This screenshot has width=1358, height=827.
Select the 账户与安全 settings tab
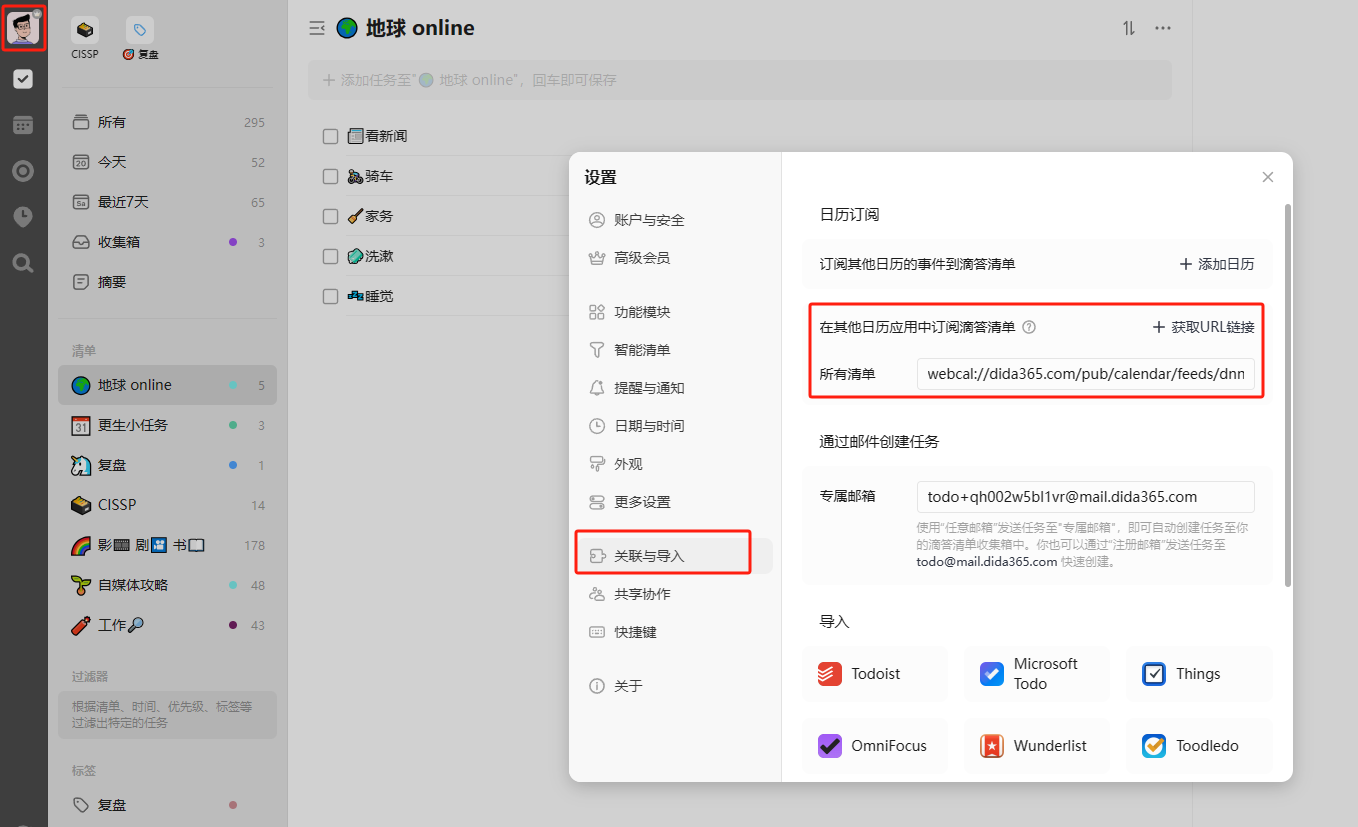649,220
